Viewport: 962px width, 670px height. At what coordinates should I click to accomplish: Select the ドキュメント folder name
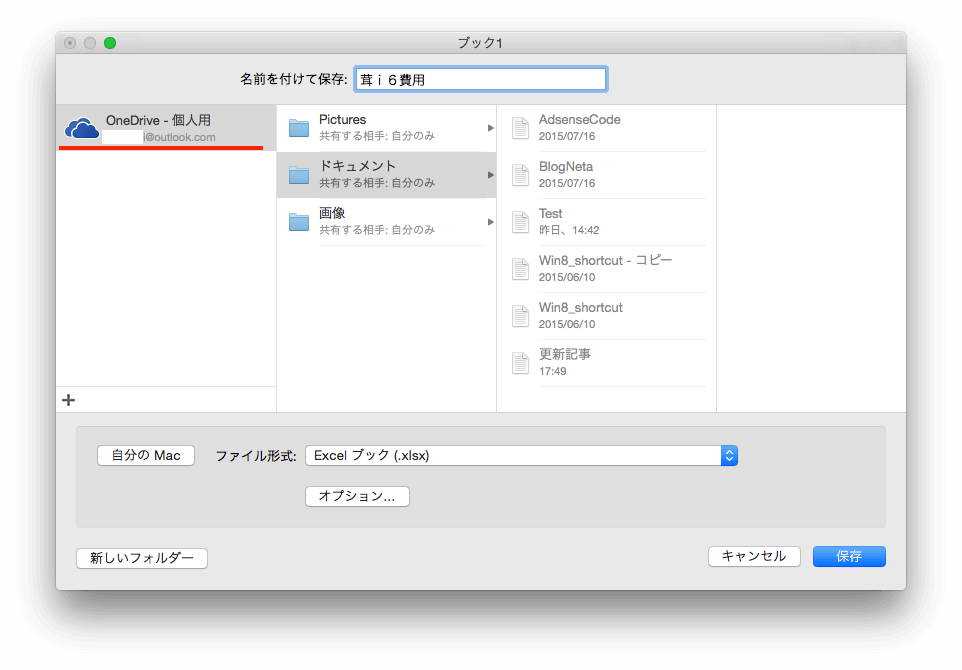358,166
